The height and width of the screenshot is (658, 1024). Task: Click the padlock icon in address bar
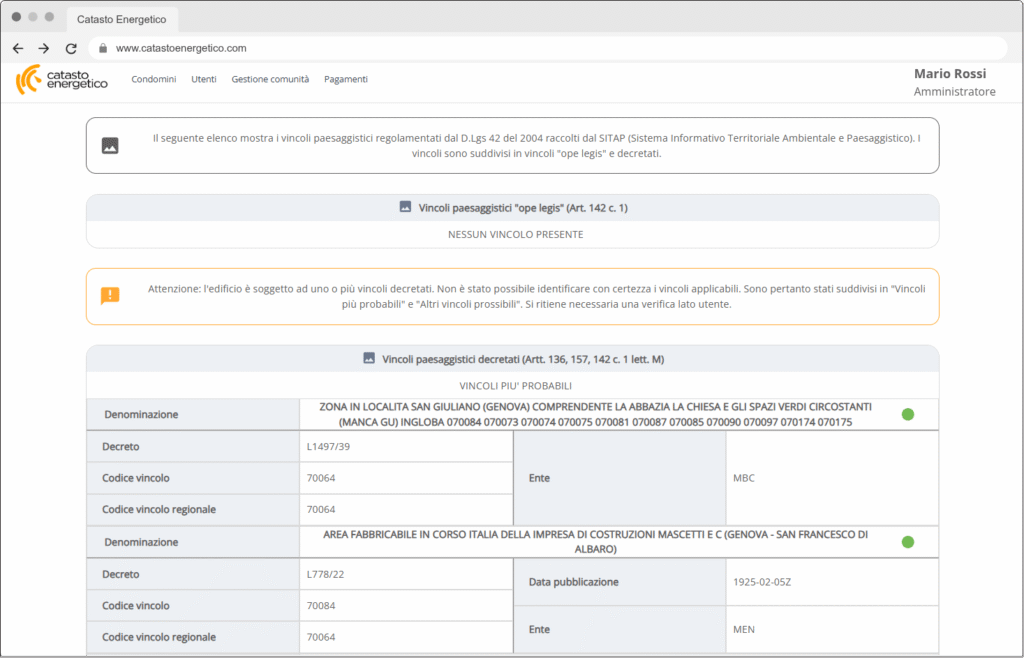102,48
